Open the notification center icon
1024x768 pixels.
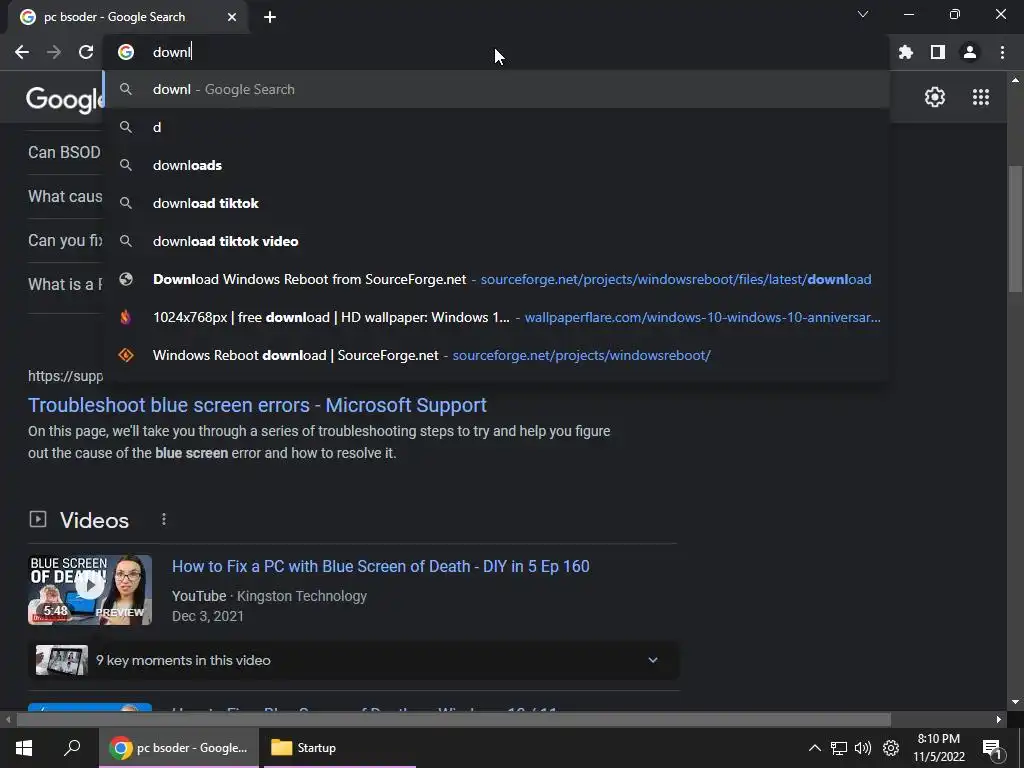[992, 749]
